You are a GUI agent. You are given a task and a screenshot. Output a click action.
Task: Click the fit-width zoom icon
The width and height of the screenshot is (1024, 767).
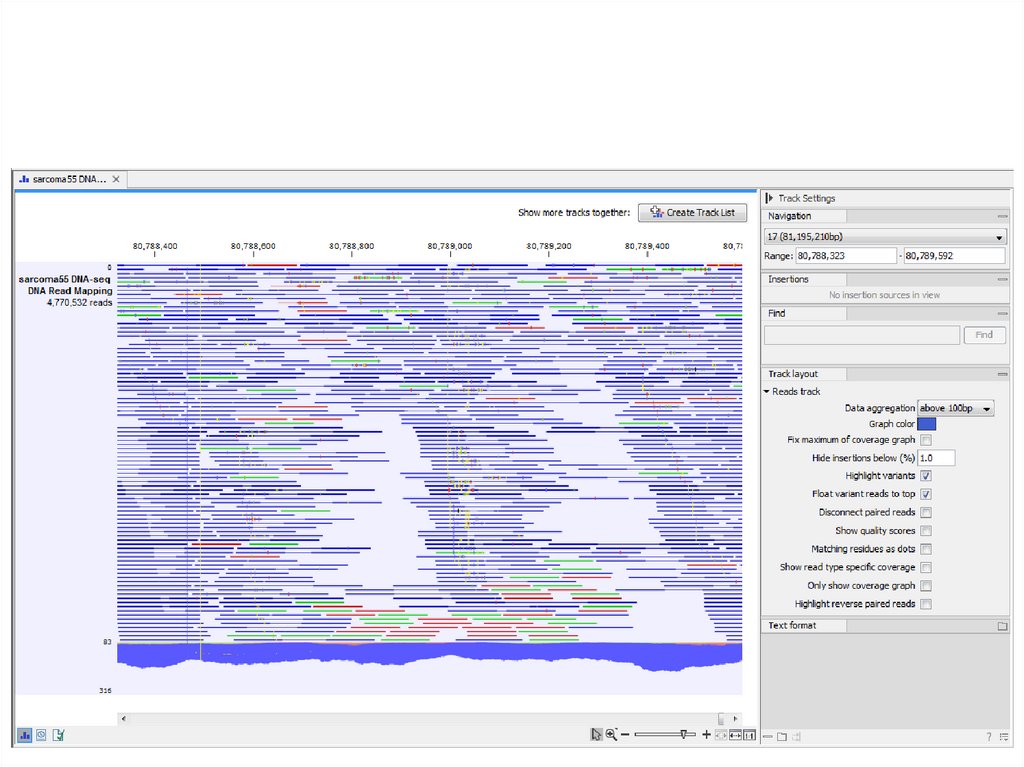pos(735,735)
